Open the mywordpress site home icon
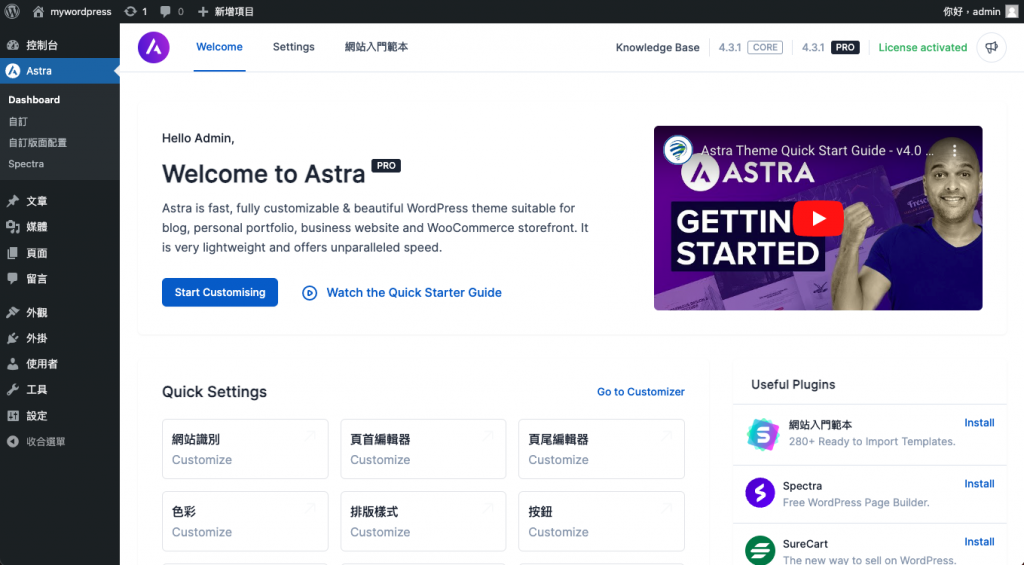Image resolution: width=1024 pixels, height=565 pixels. pyautogui.click(x=39, y=11)
